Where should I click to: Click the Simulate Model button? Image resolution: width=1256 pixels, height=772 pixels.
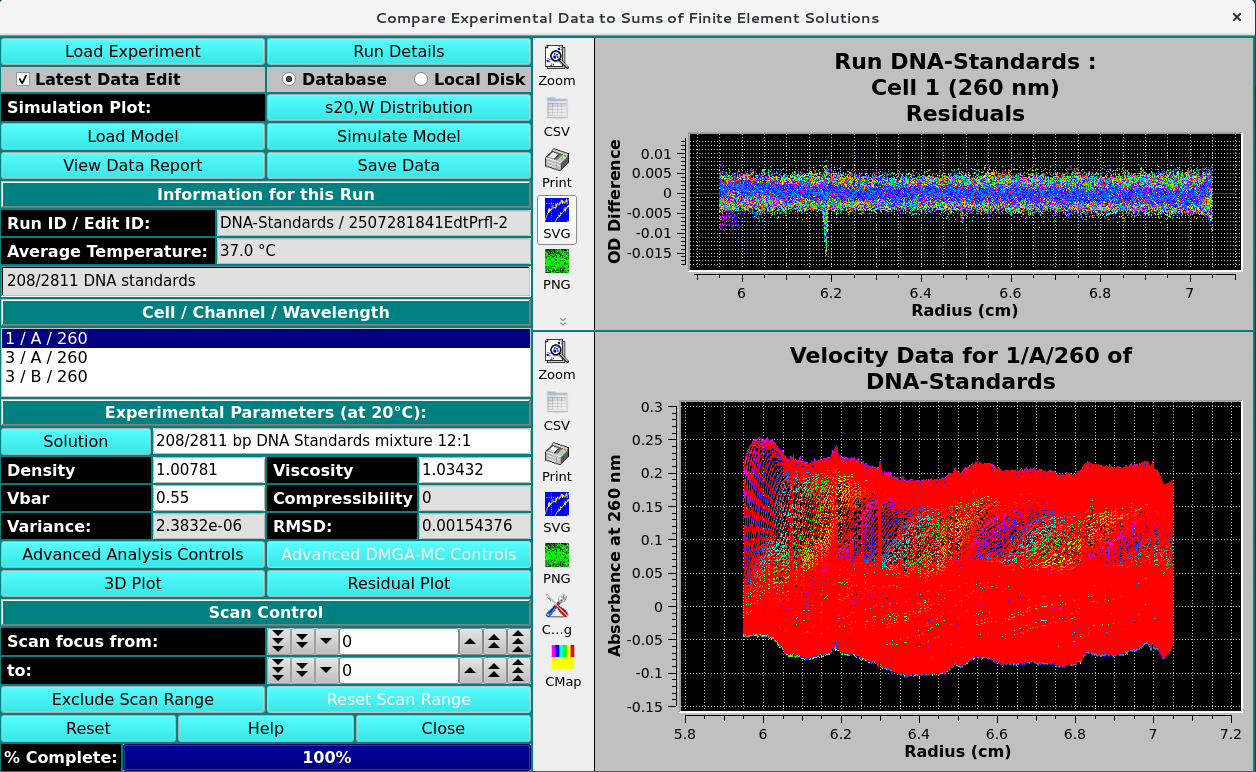click(398, 136)
